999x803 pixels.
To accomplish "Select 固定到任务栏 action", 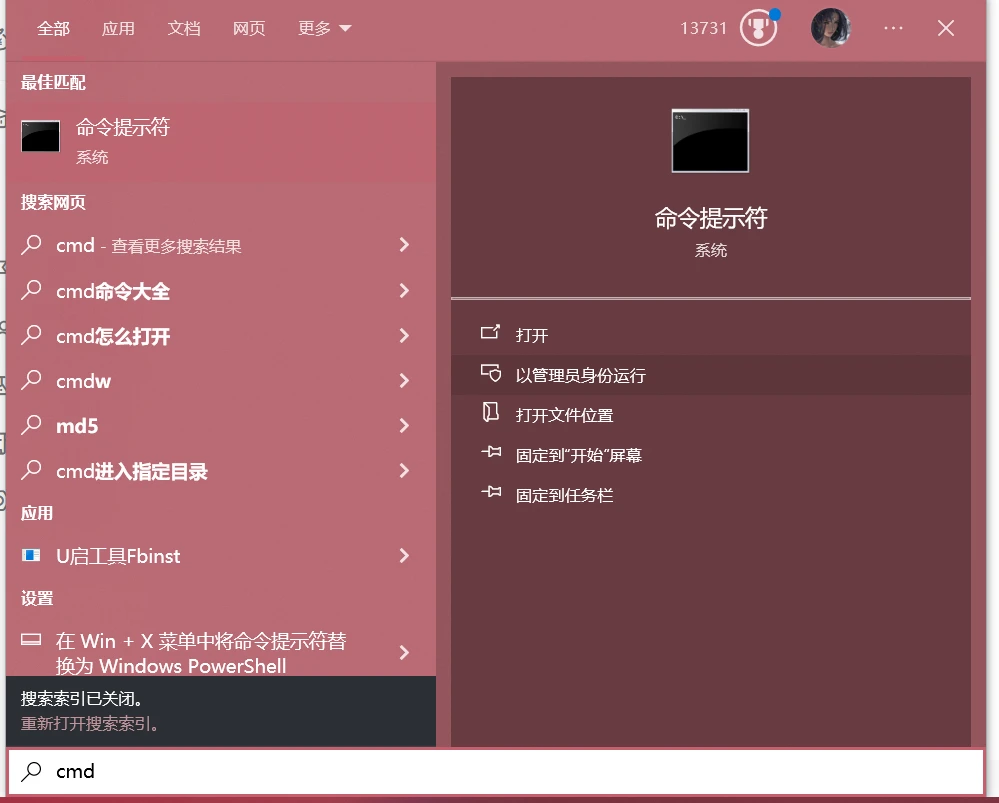I will pyautogui.click(x=710, y=495).
